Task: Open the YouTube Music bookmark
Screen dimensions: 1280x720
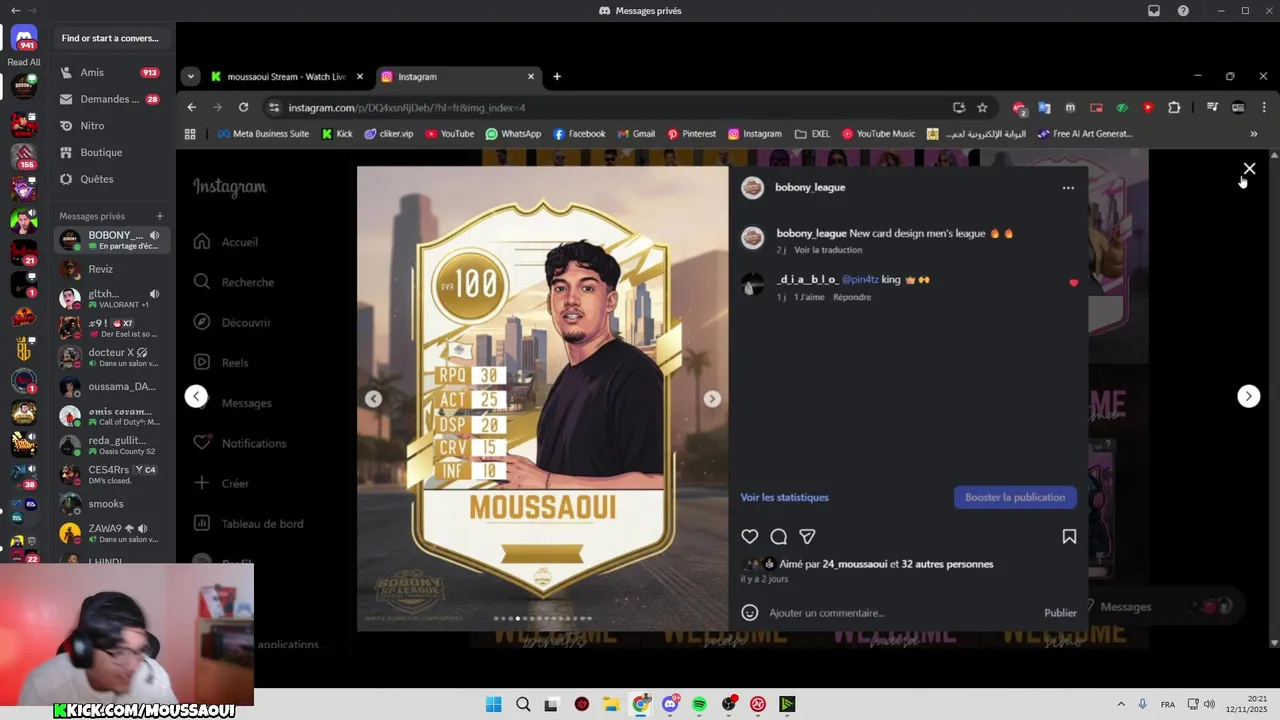Action: coord(878,134)
